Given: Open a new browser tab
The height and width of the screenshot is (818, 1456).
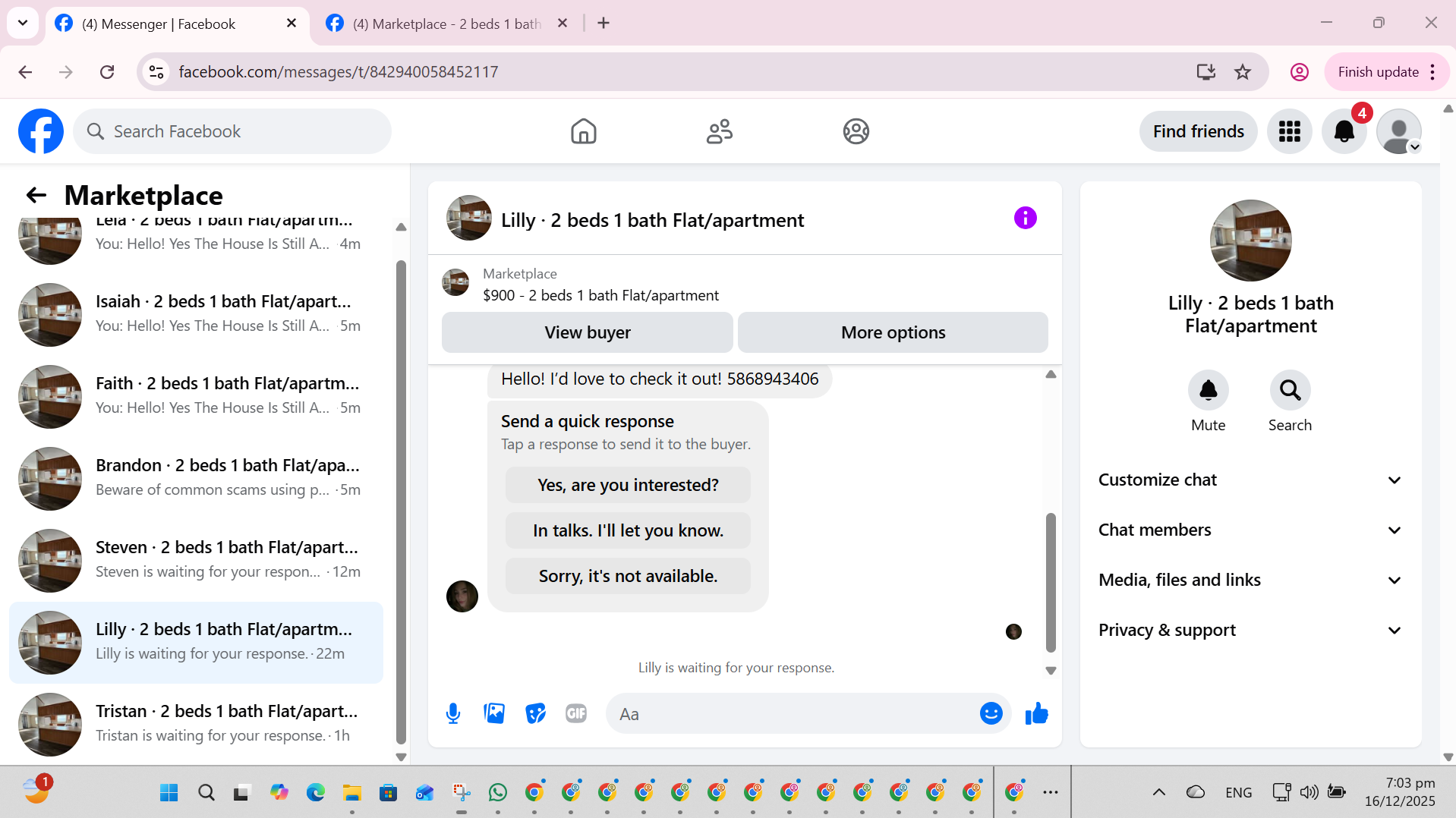Looking at the screenshot, I should point(604,24).
